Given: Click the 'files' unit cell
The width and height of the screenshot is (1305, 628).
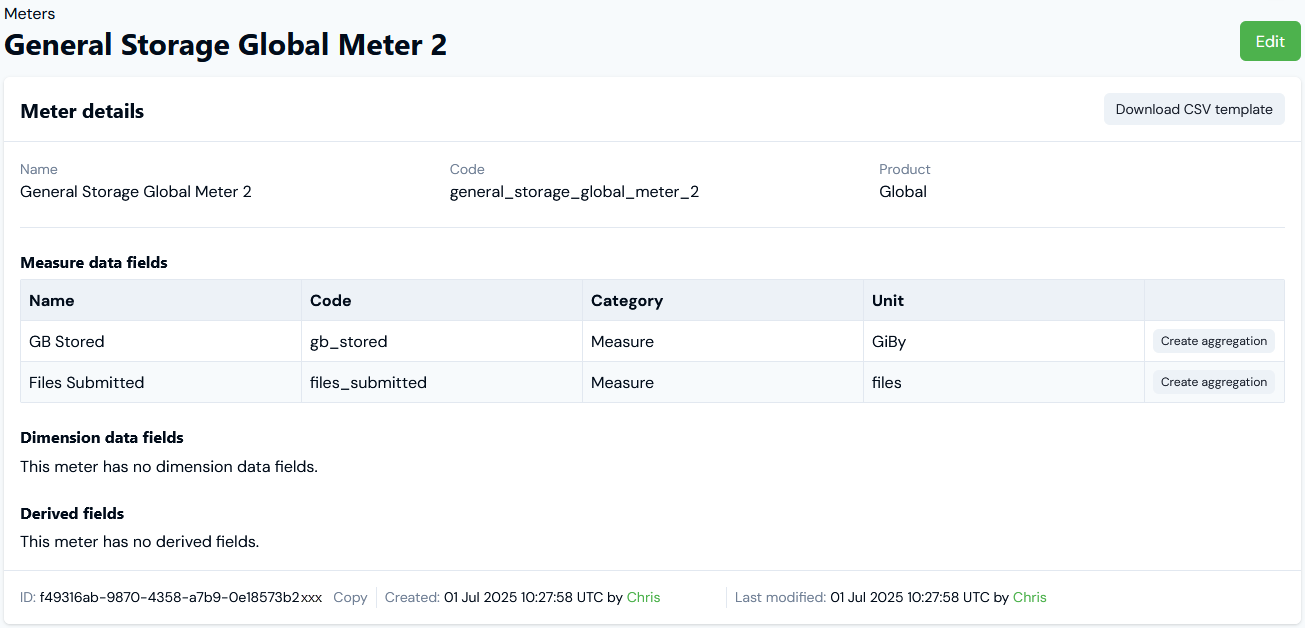Looking at the screenshot, I should [x=1003, y=382].
